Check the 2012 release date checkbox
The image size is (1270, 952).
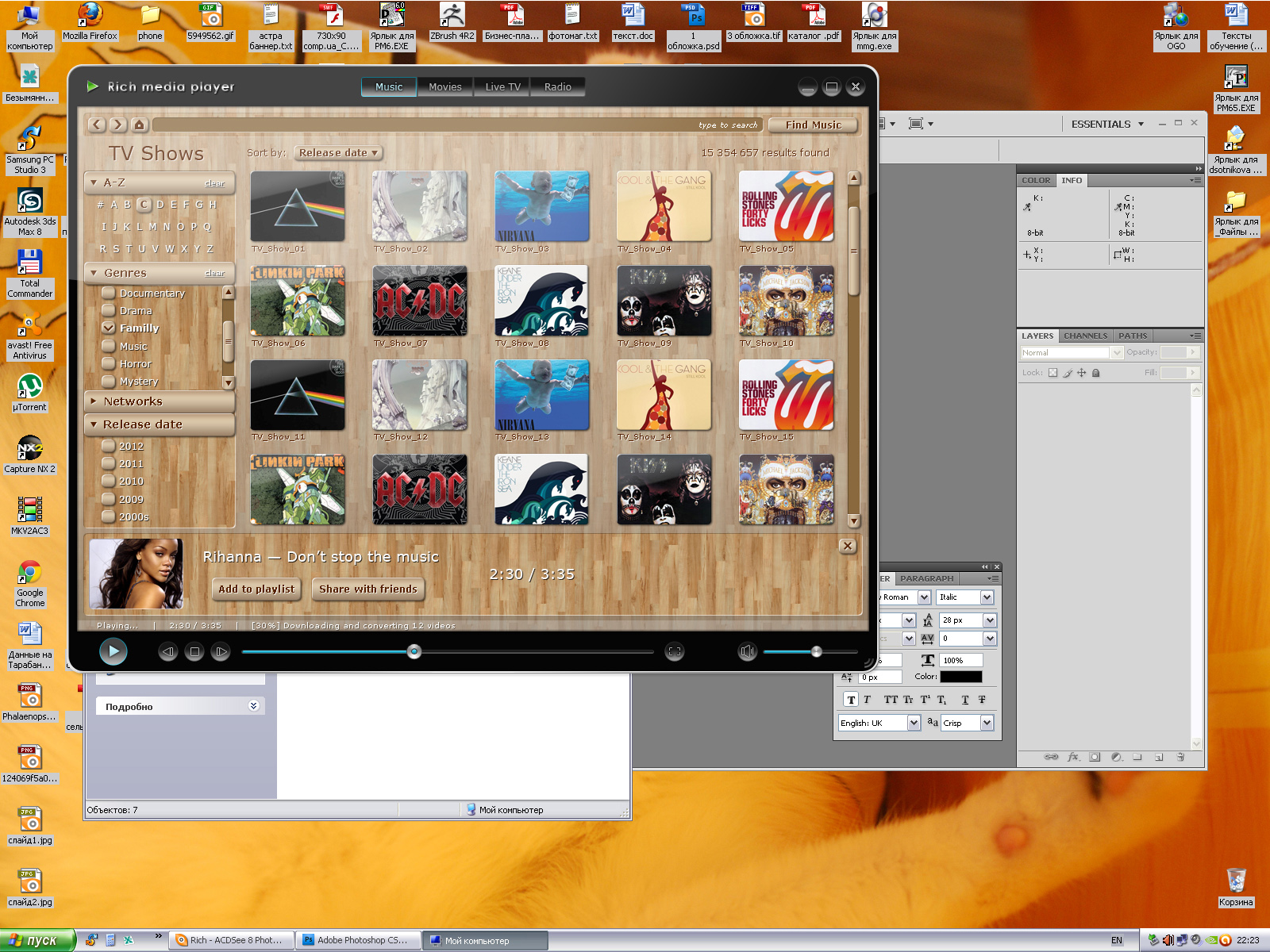pyautogui.click(x=109, y=446)
